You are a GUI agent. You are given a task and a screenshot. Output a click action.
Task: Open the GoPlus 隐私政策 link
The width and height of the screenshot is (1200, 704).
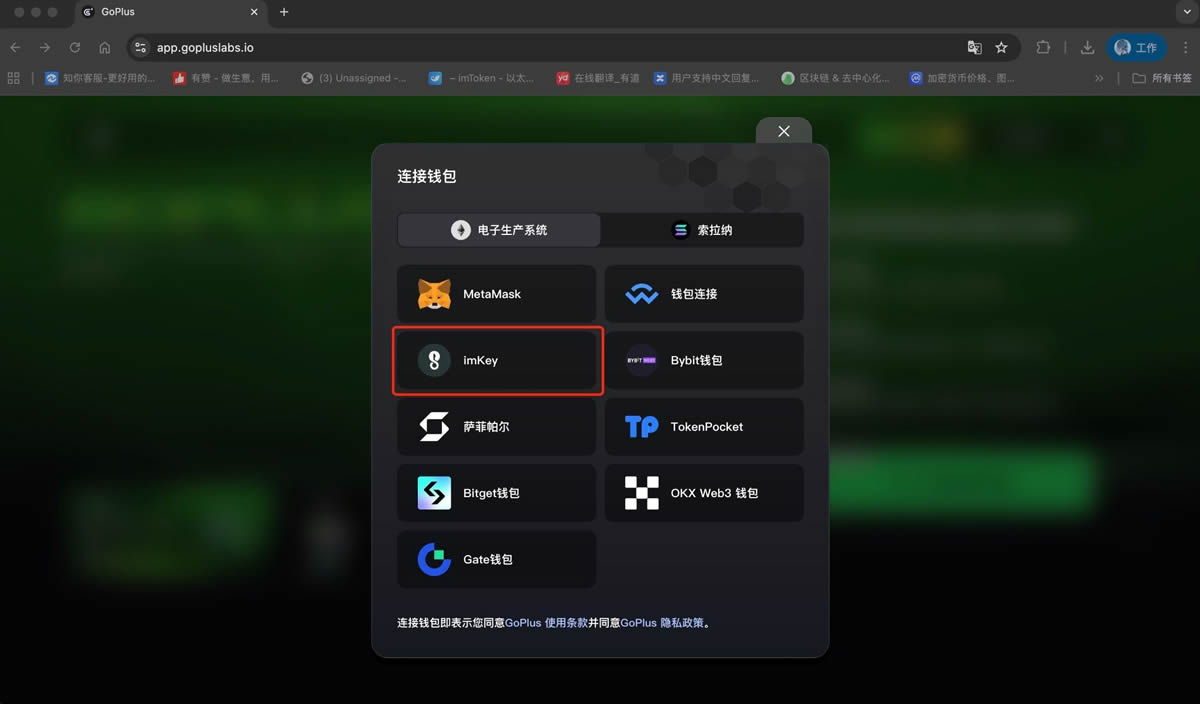pos(662,623)
